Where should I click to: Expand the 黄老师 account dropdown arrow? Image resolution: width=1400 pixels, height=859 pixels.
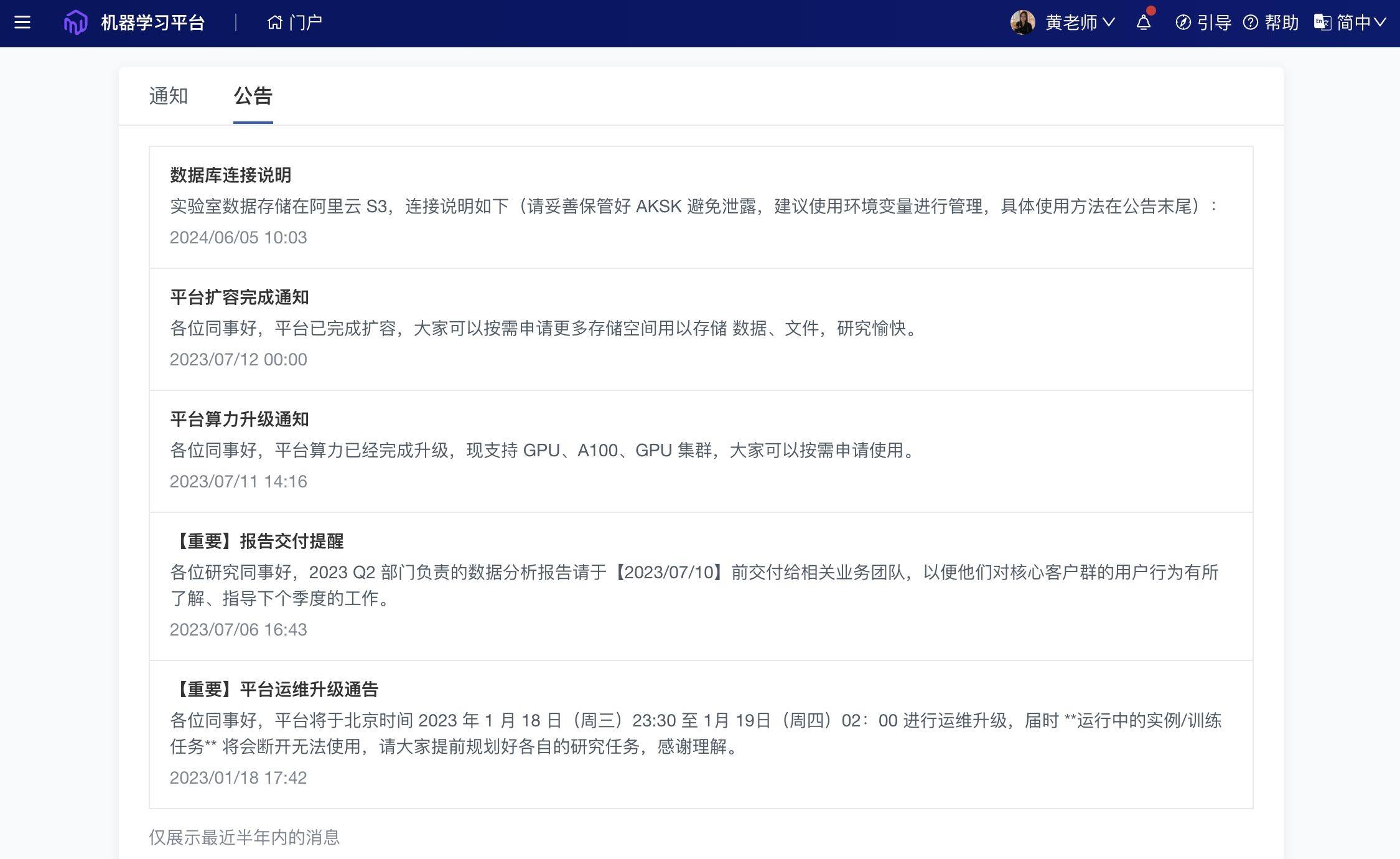pos(1109,23)
